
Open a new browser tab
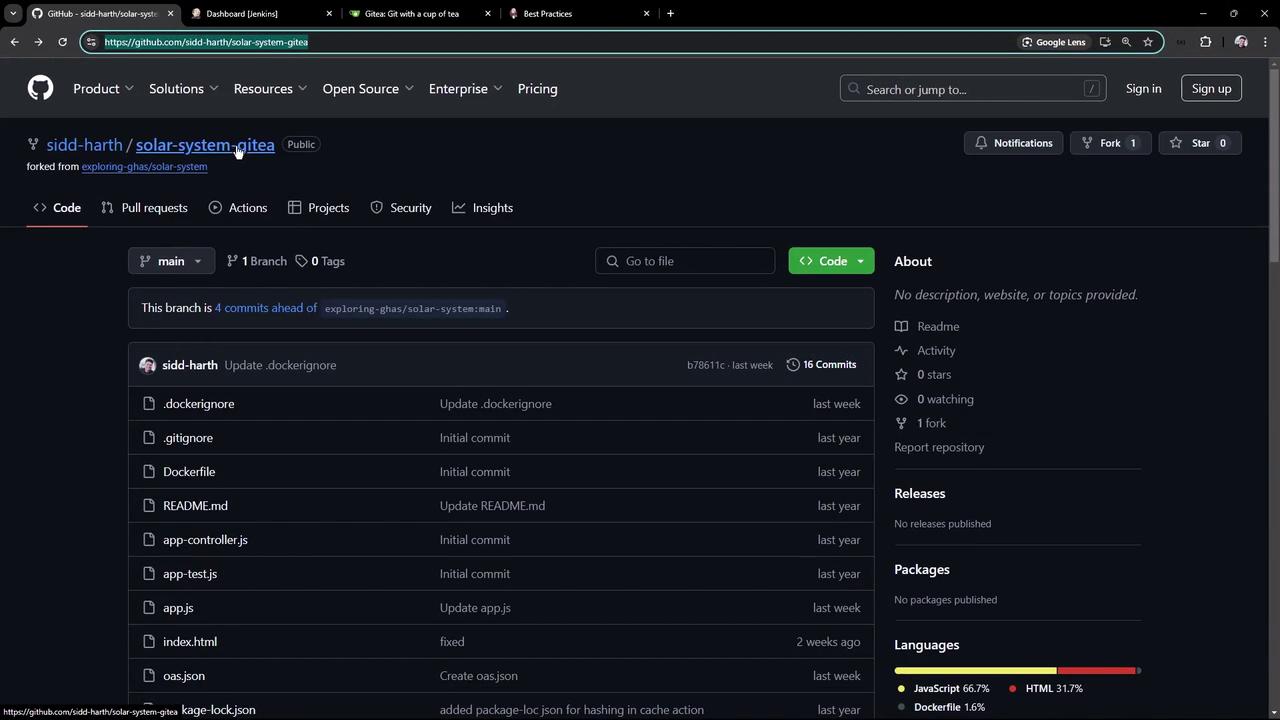[x=670, y=13]
